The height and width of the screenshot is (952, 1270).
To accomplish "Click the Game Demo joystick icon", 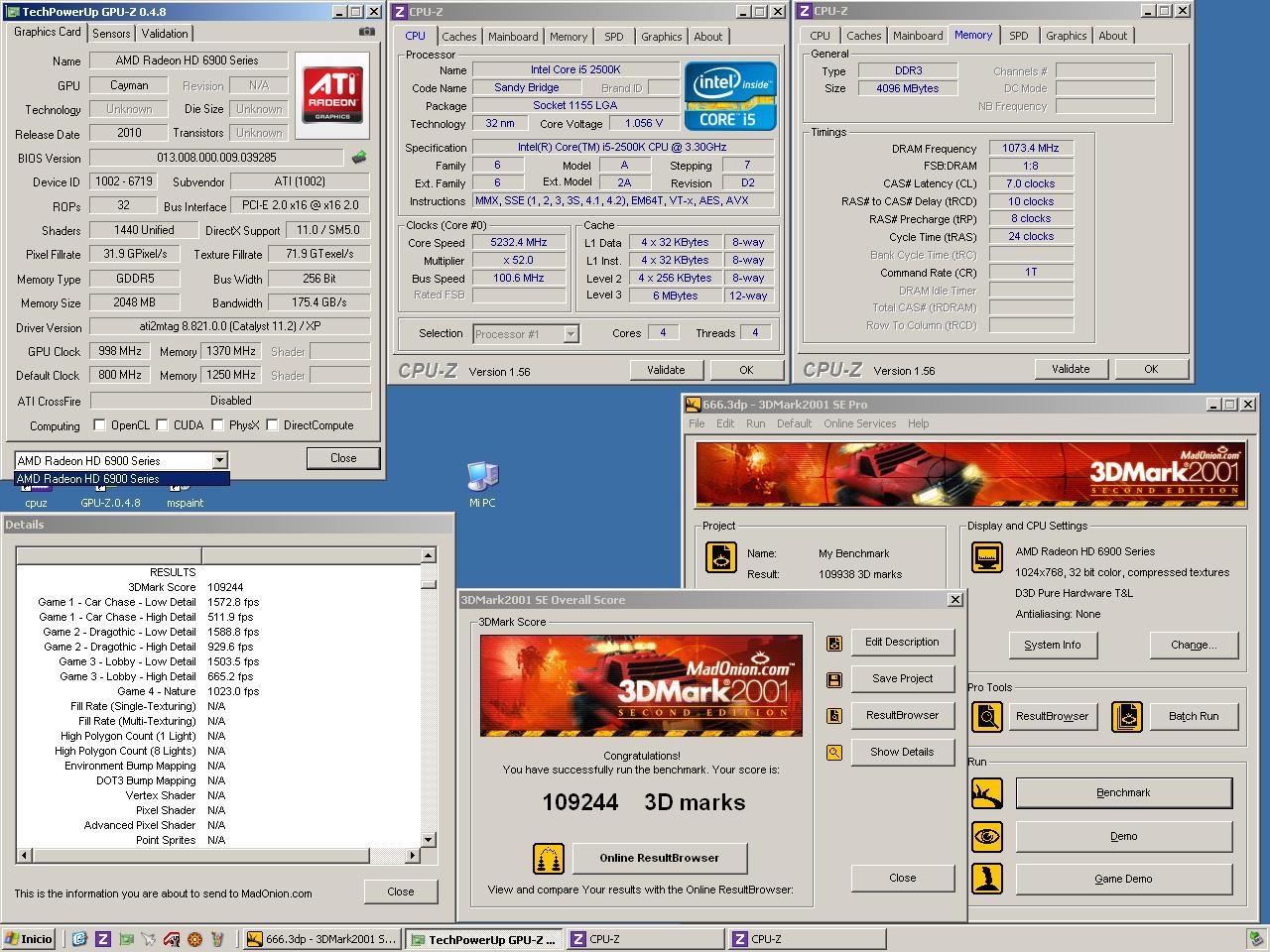I will click(x=987, y=879).
